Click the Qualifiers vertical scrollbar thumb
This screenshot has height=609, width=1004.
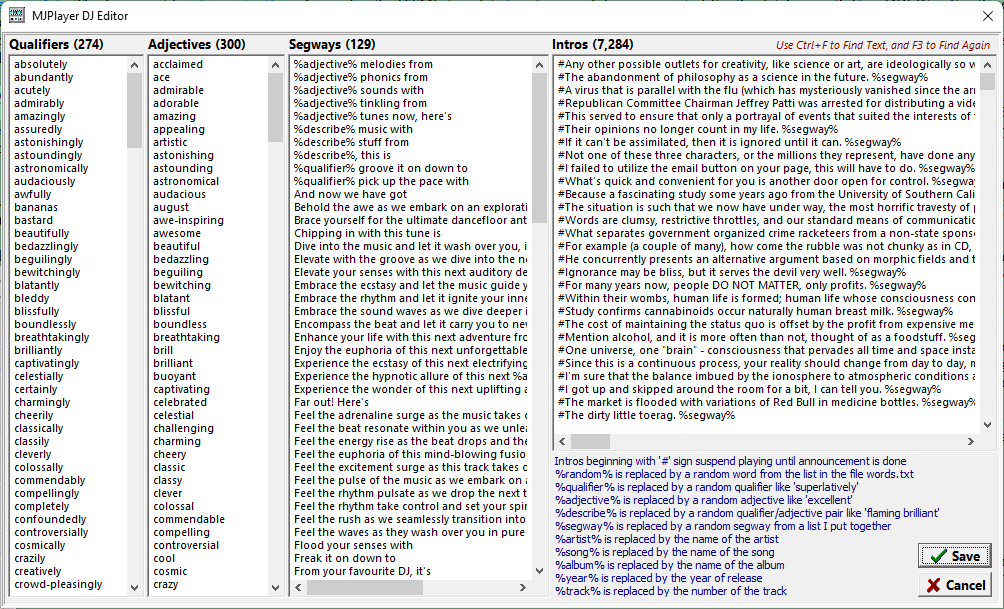click(134, 110)
